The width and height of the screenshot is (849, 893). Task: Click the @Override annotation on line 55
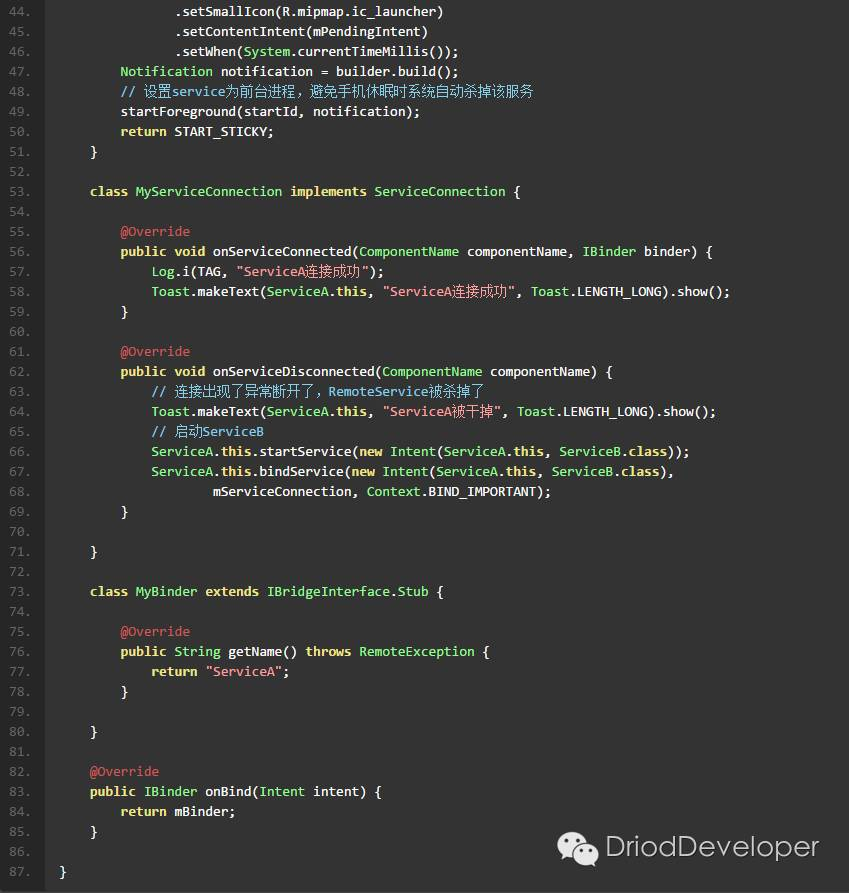[155, 231]
